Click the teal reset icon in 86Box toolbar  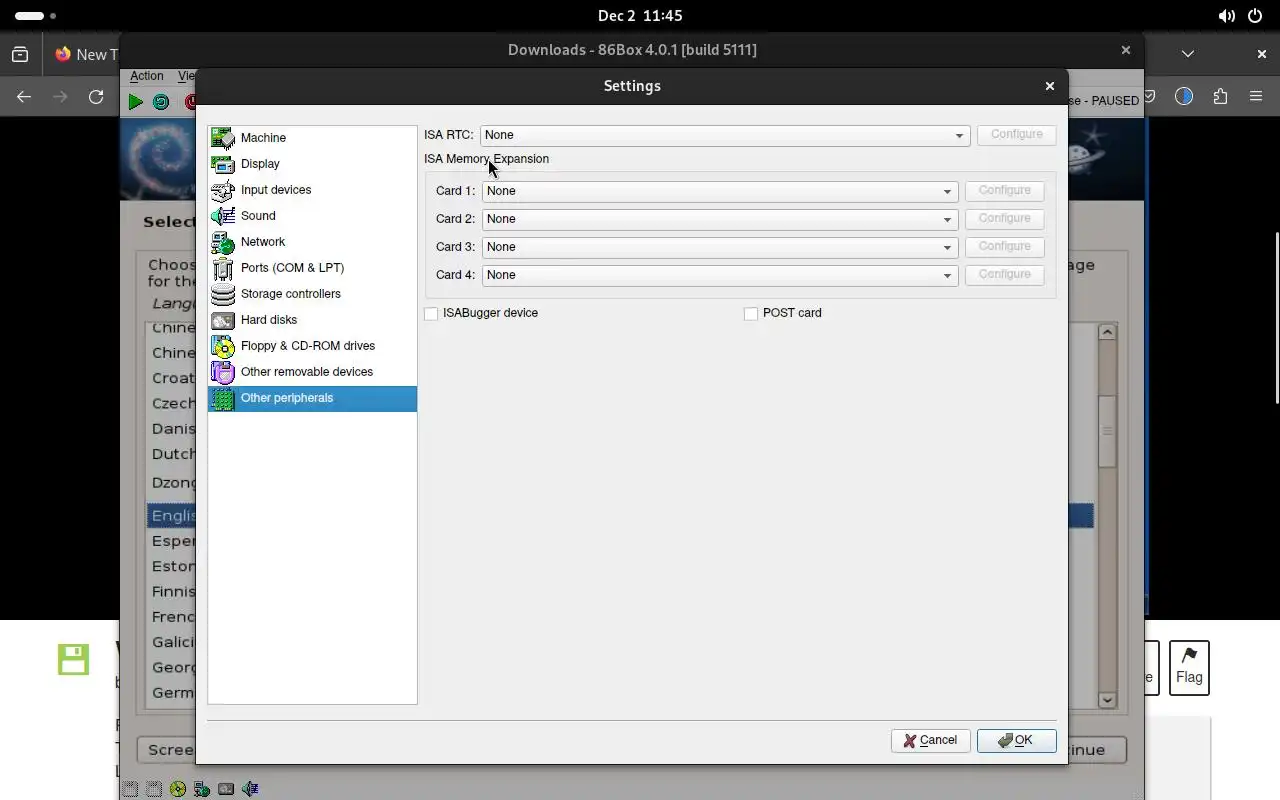click(x=161, y=101)
